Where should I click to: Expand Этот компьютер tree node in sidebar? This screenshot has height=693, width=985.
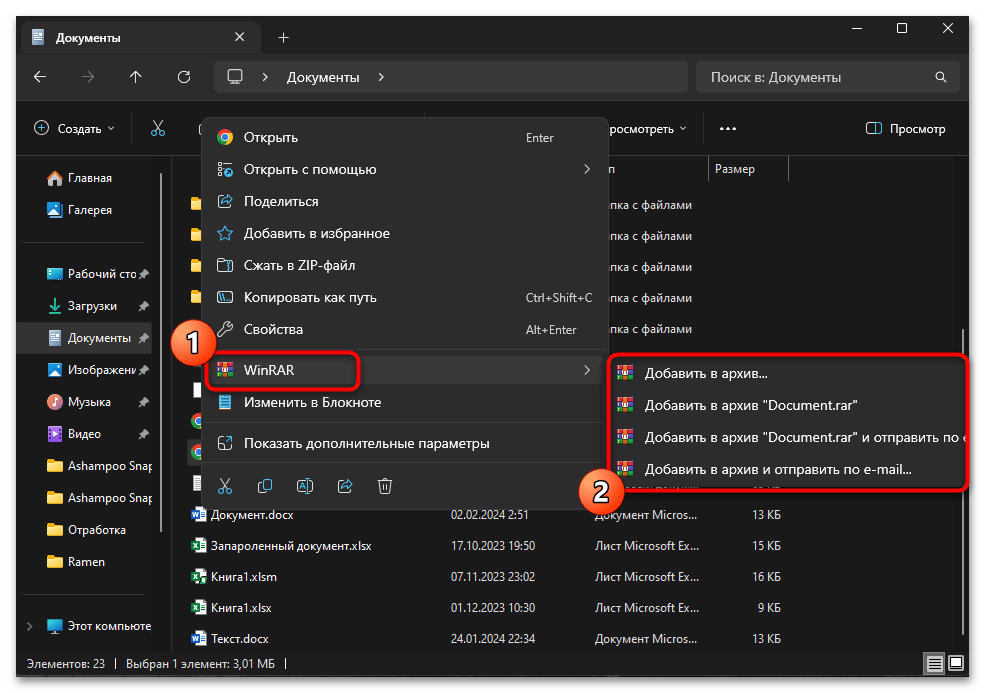(31, 626)
